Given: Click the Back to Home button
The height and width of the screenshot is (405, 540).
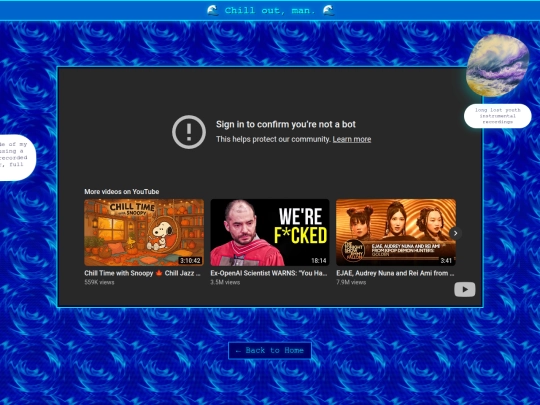Looking at the screenshot, I should click(x=270, y=351).
